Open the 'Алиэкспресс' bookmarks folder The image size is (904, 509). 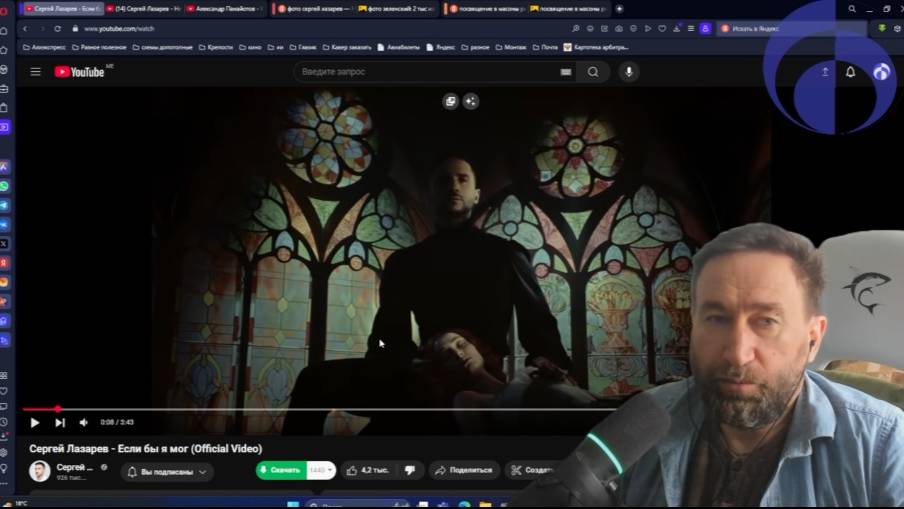(x=44, y=47)
